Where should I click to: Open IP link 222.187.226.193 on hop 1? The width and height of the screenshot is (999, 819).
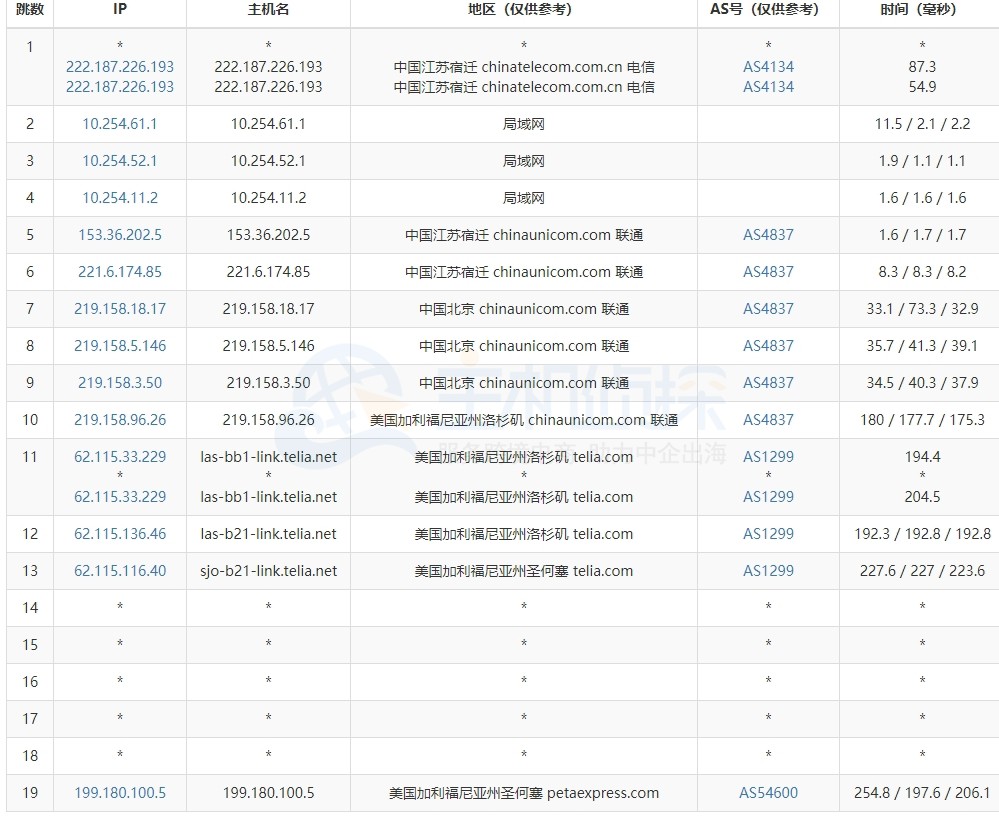click(x=119, y=67)
